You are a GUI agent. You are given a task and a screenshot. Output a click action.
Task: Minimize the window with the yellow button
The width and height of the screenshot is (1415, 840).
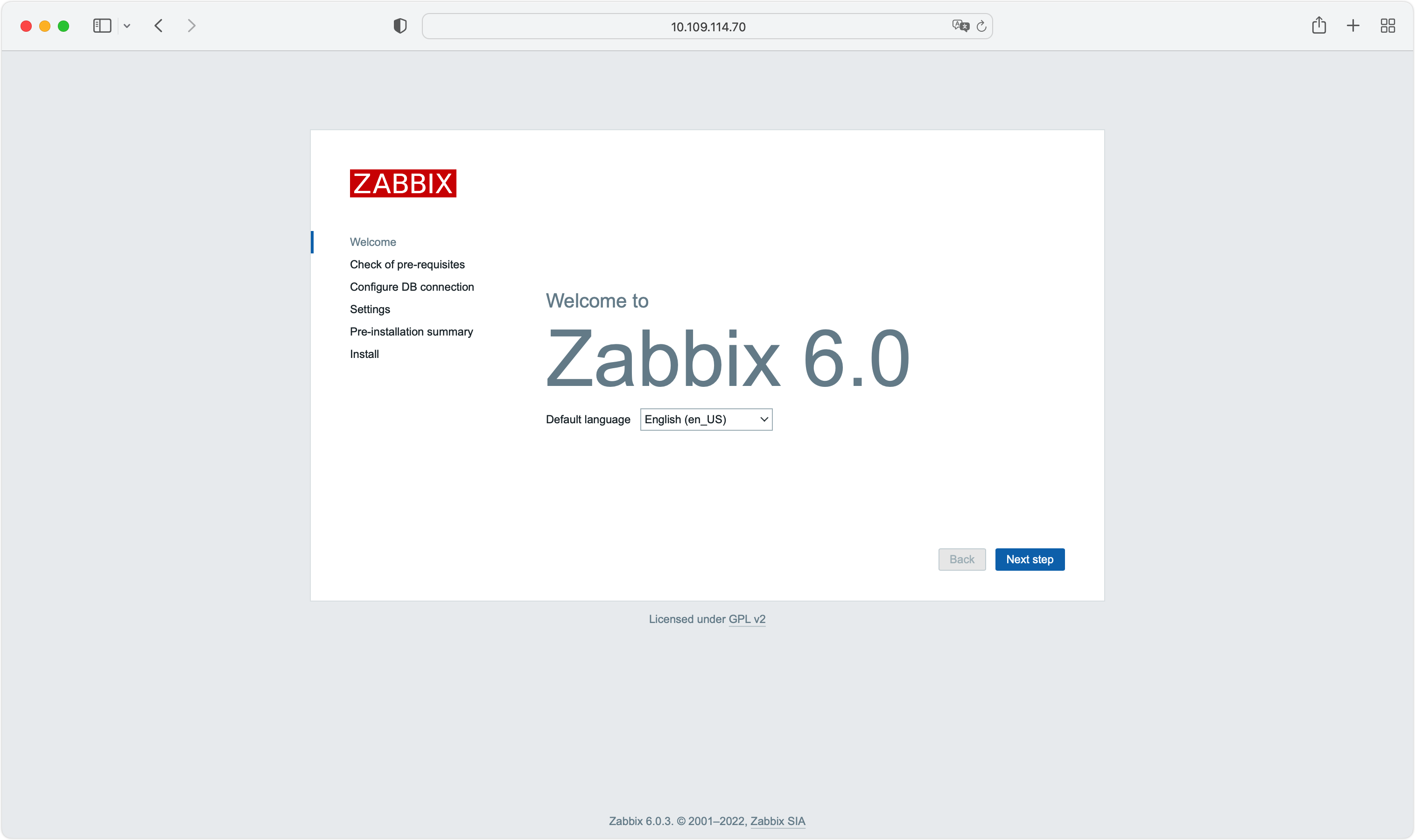45,26
